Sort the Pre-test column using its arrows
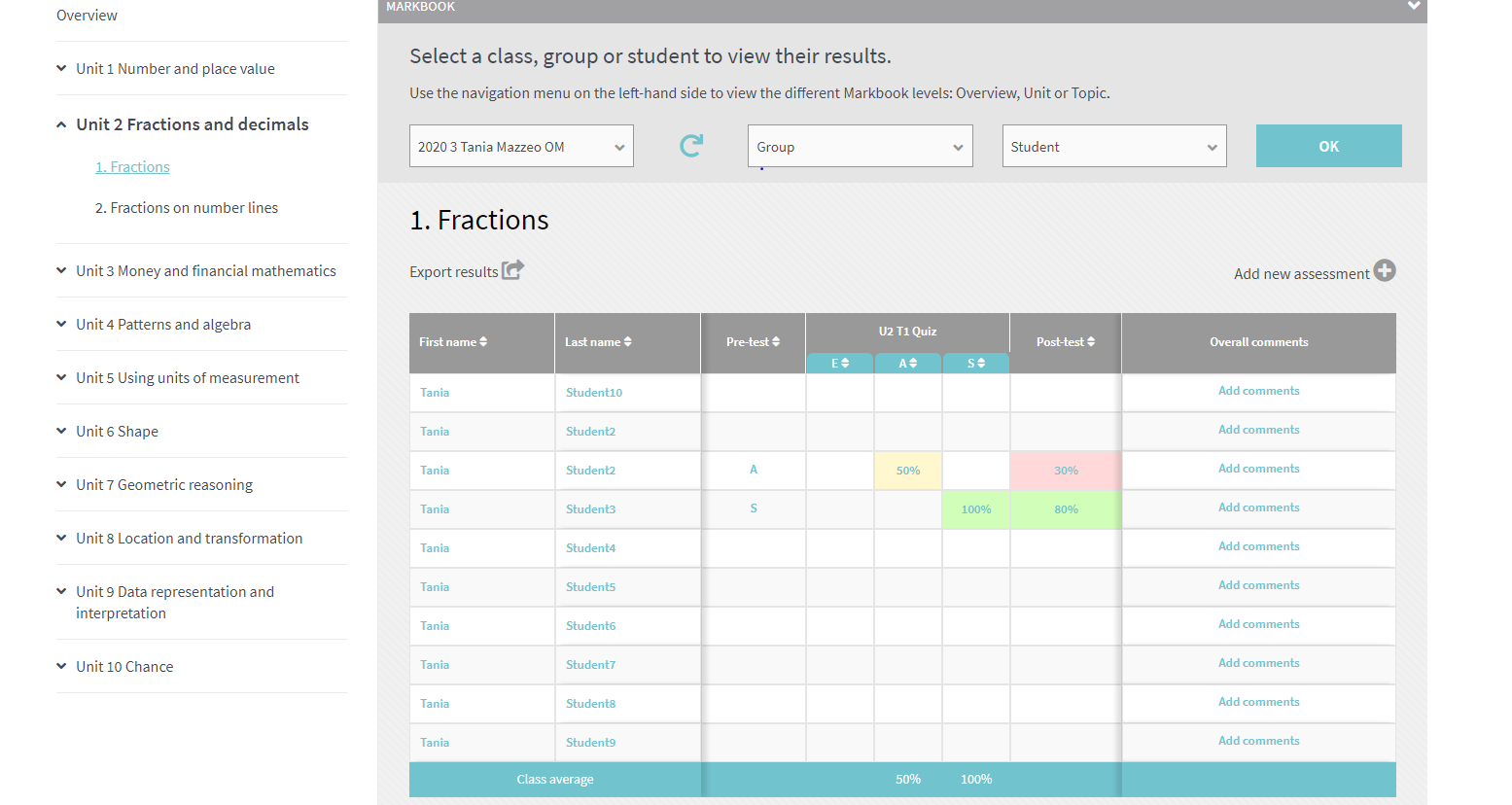The width and height of the screenshot is (1512, 805). coord(775,341)
